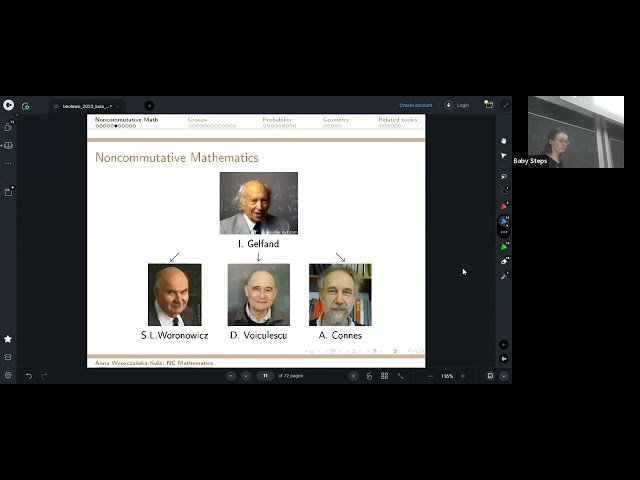Viewport: 640px width, 480px height.
Task: Select the grey pencil tool
Action: click(504, 276)
